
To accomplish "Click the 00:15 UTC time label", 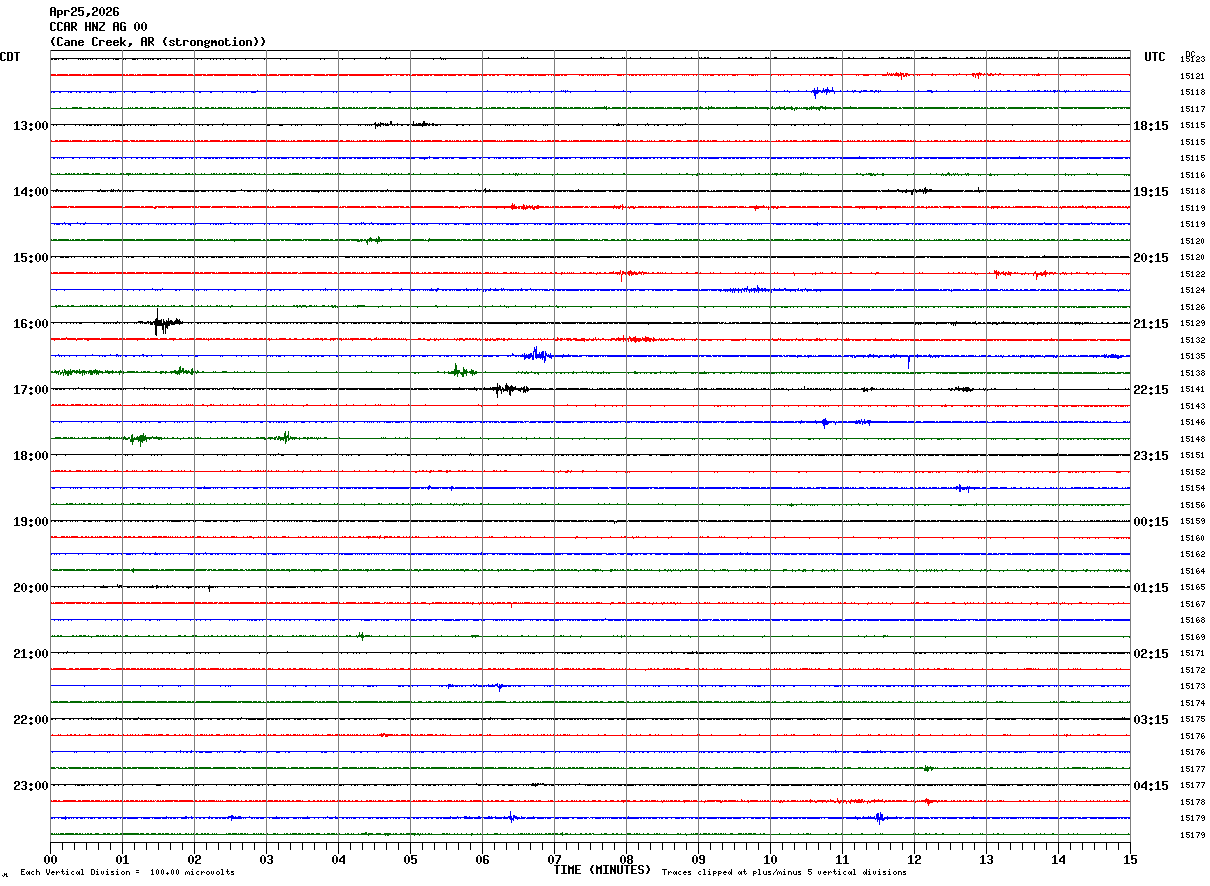I will 1151,522.
